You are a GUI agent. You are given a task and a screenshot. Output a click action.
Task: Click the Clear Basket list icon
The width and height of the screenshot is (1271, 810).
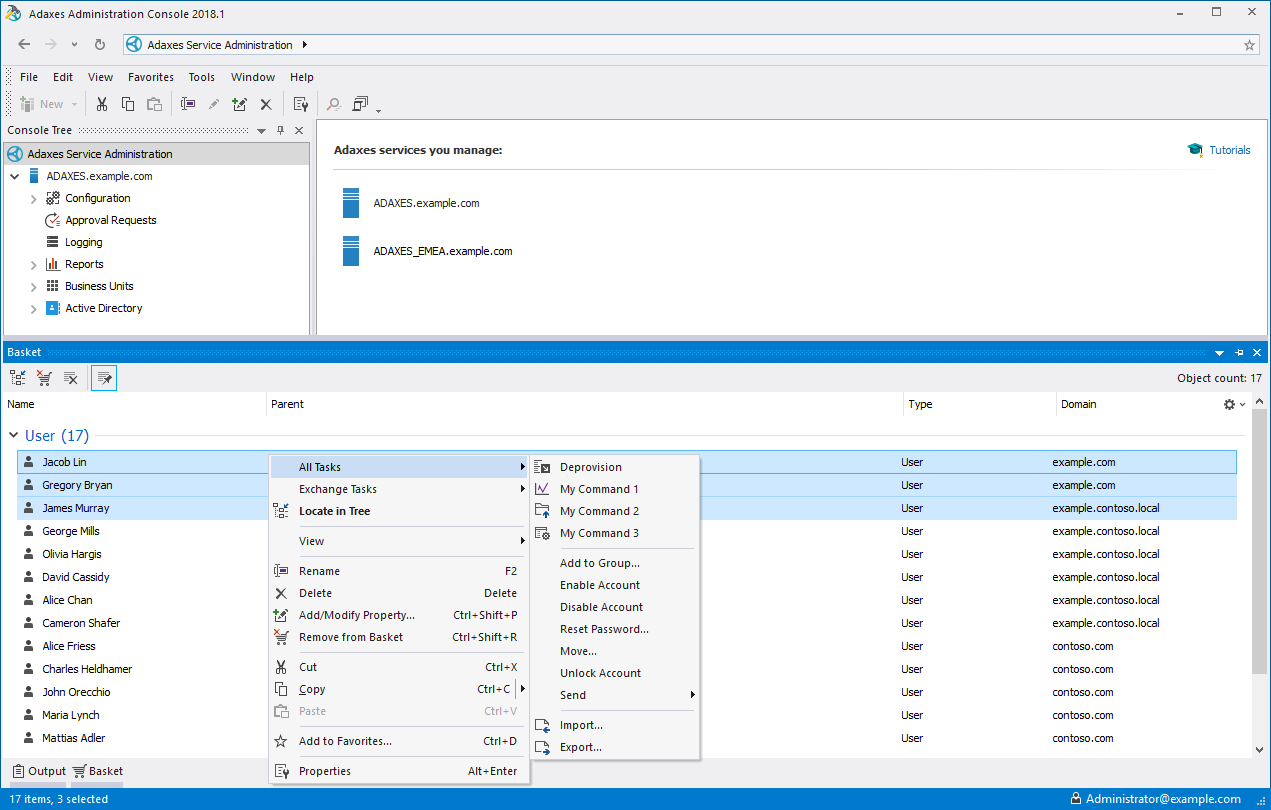tap(70, 377)
